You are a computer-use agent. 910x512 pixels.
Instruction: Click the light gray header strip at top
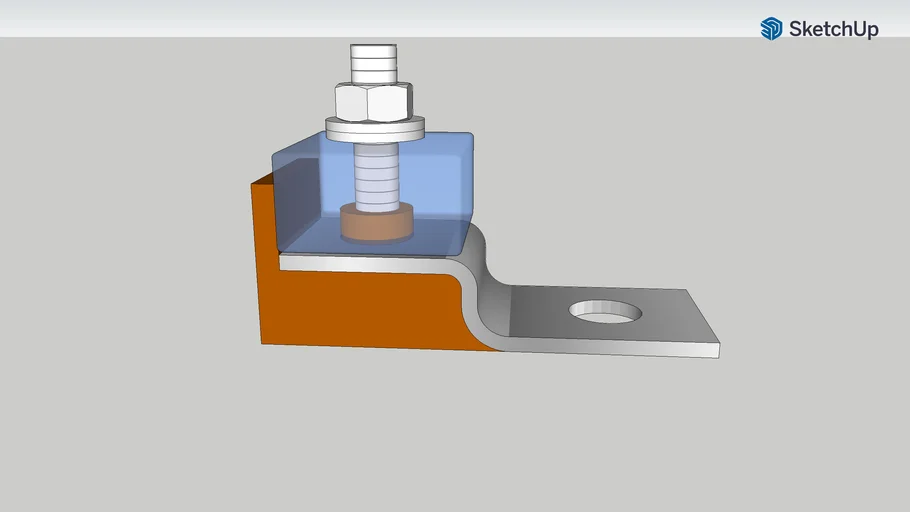400,18
